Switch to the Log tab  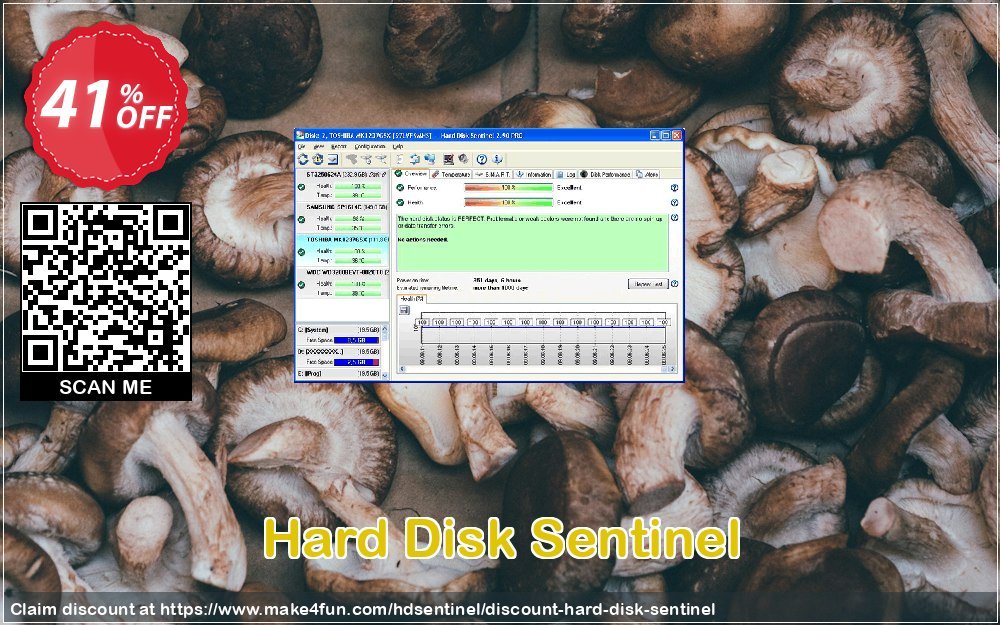click(566, 174)
